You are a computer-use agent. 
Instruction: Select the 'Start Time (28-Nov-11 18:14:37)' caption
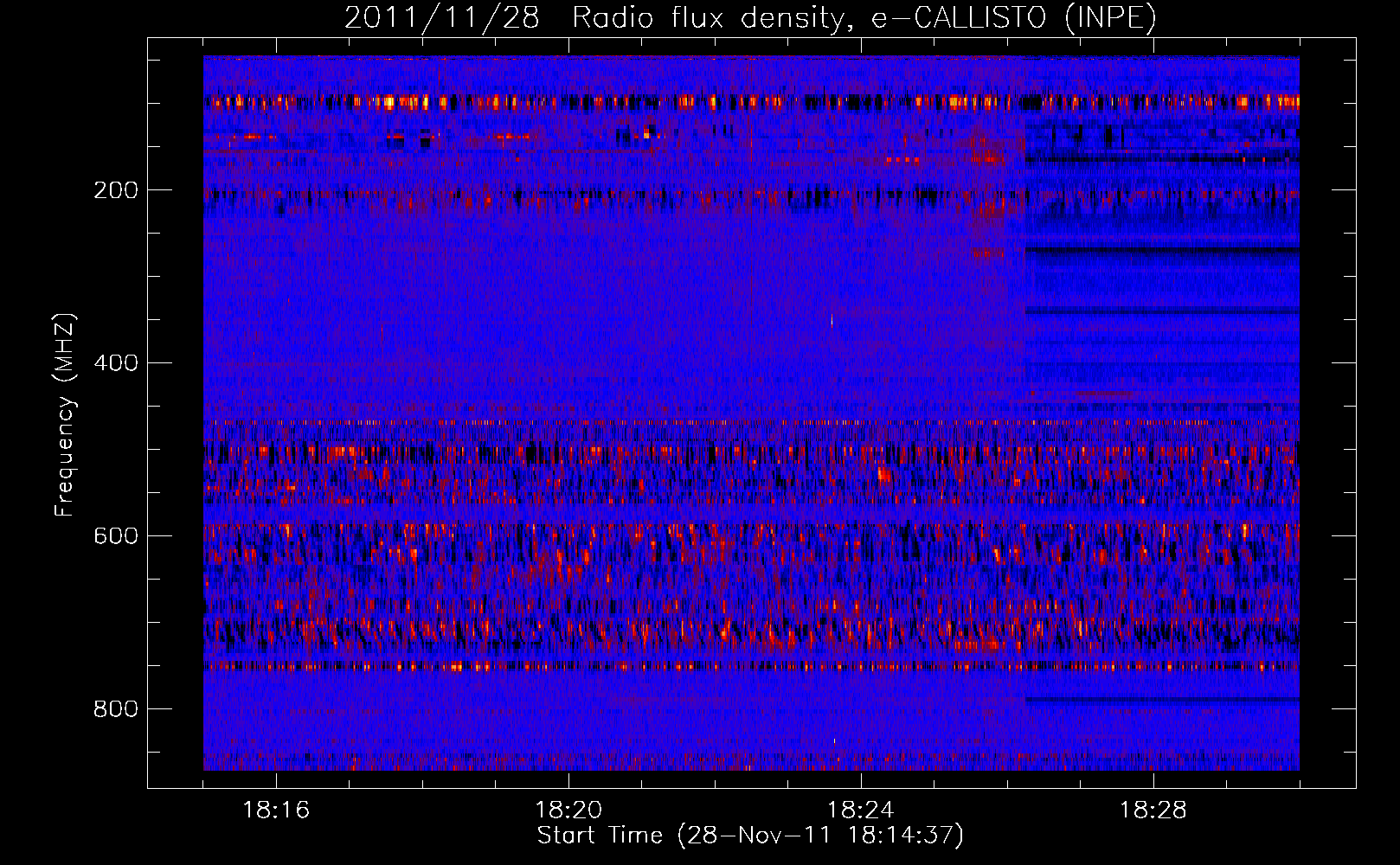pos(750,836)
